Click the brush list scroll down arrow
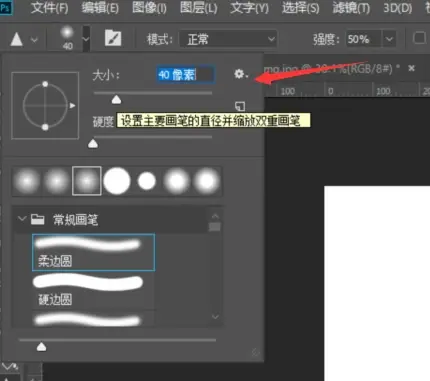Image resolution: width=430 pixels, height=381 pixels. click(x=215, y=317)
